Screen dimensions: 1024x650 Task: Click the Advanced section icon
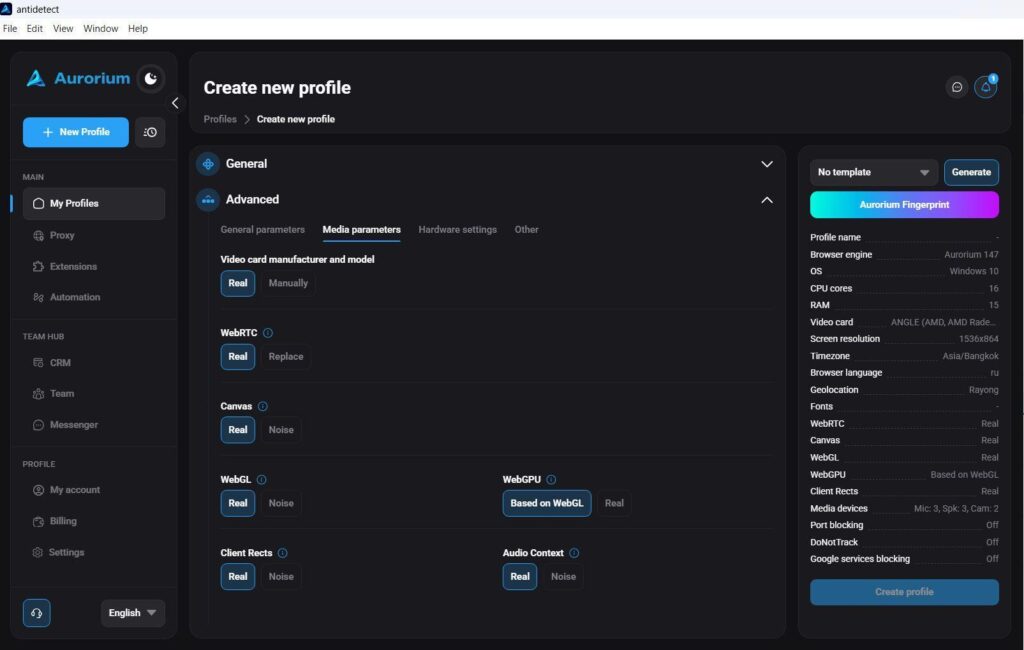(208, 200)
